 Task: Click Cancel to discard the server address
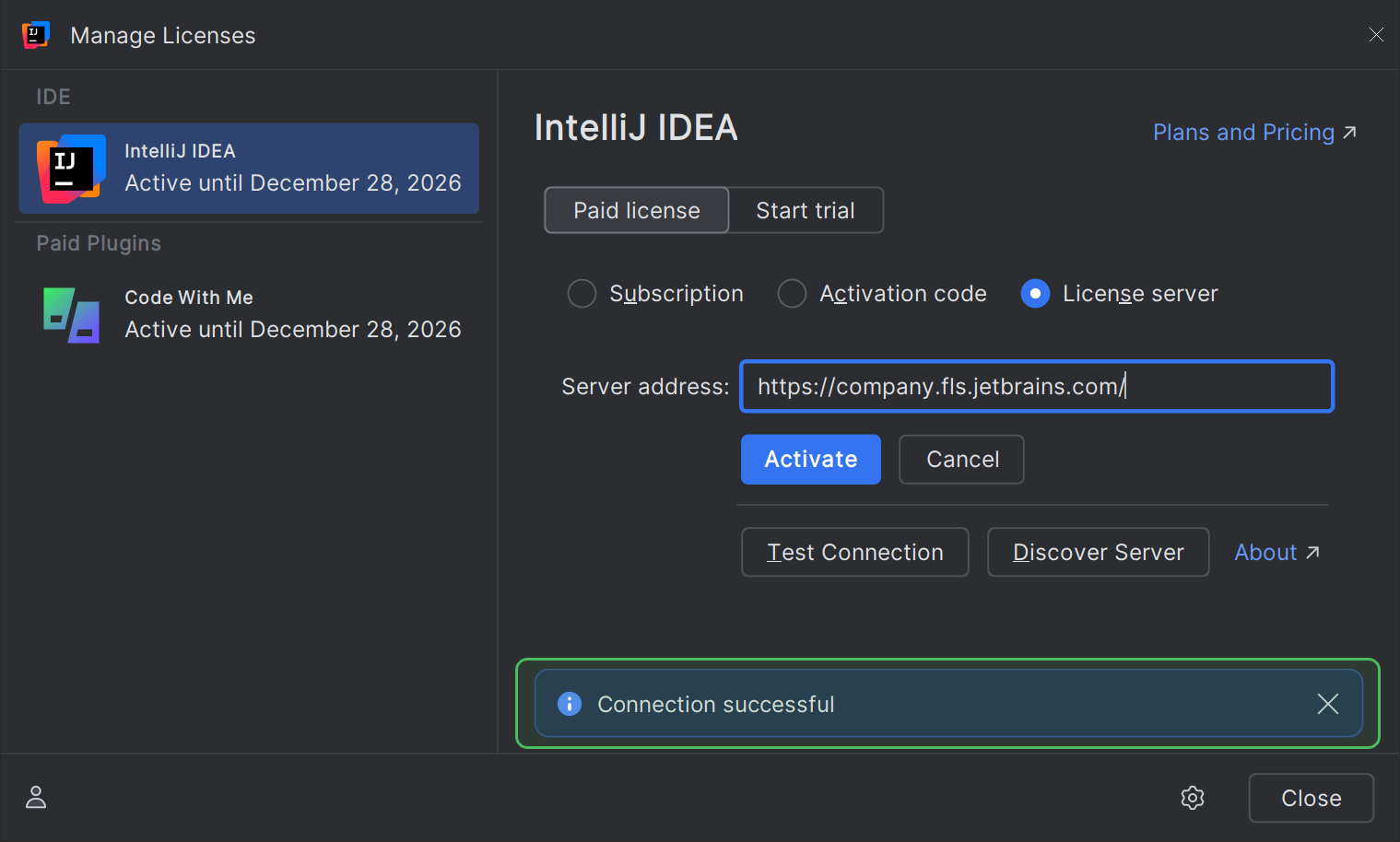(x=960, y=459)
